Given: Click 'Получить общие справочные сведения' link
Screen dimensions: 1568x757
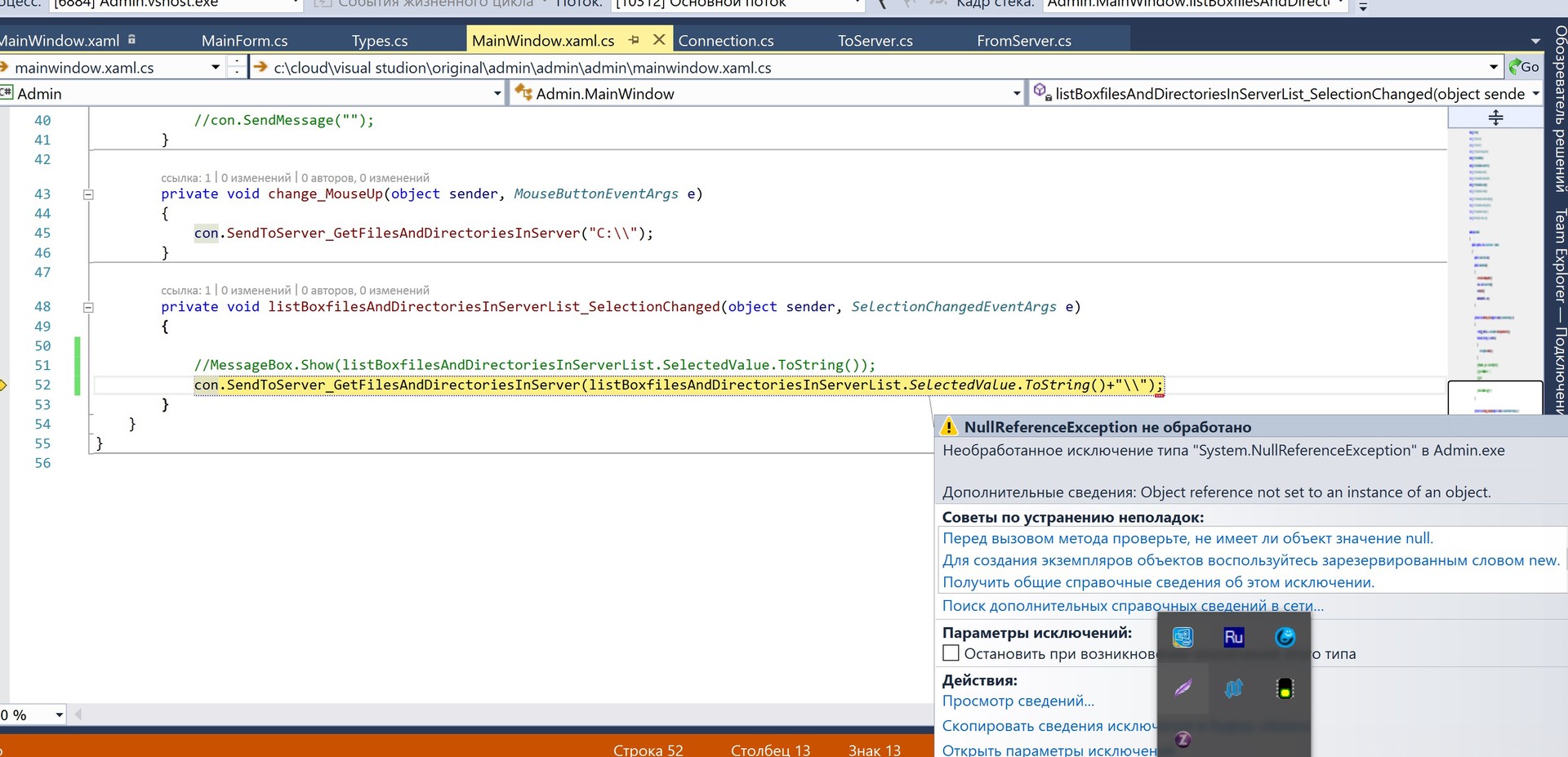Looking at the screenshot, I should pyautogui.click(x=1158, y=582).
